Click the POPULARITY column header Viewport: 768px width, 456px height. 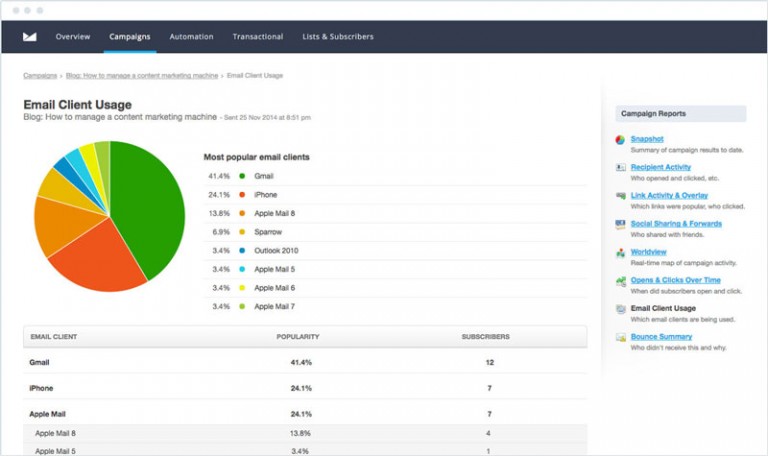298,336
